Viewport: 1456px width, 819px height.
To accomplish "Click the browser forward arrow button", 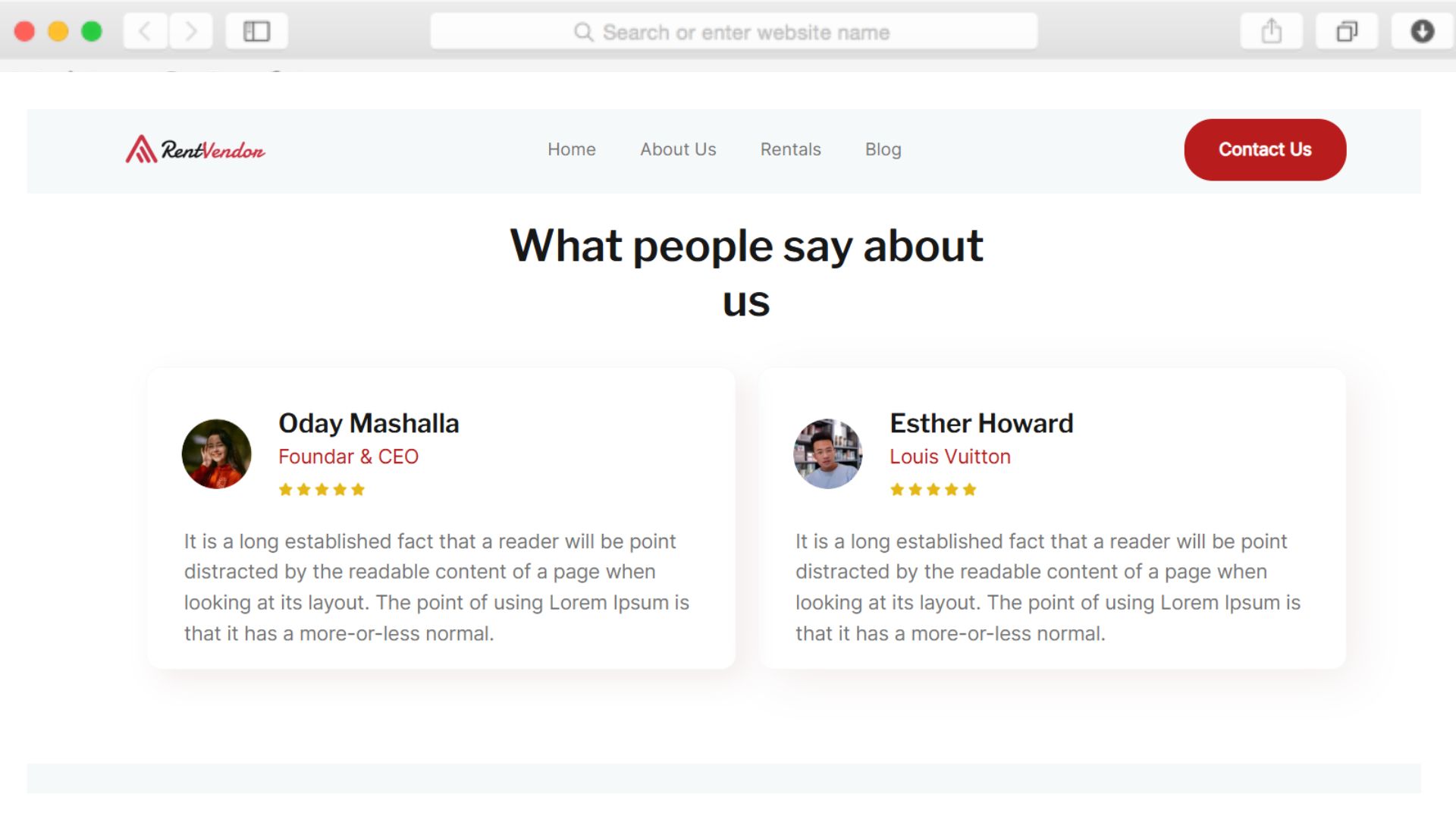I will point(191,32).
